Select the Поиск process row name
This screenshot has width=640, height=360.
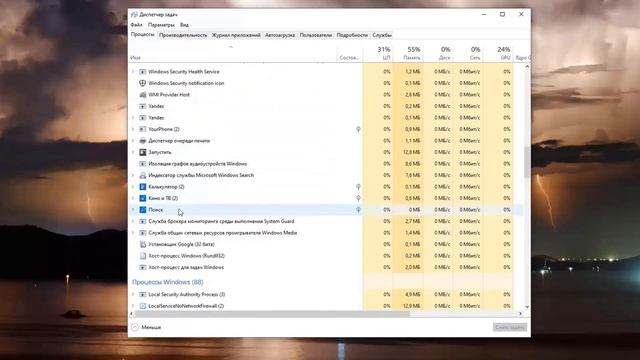(156, 210)
